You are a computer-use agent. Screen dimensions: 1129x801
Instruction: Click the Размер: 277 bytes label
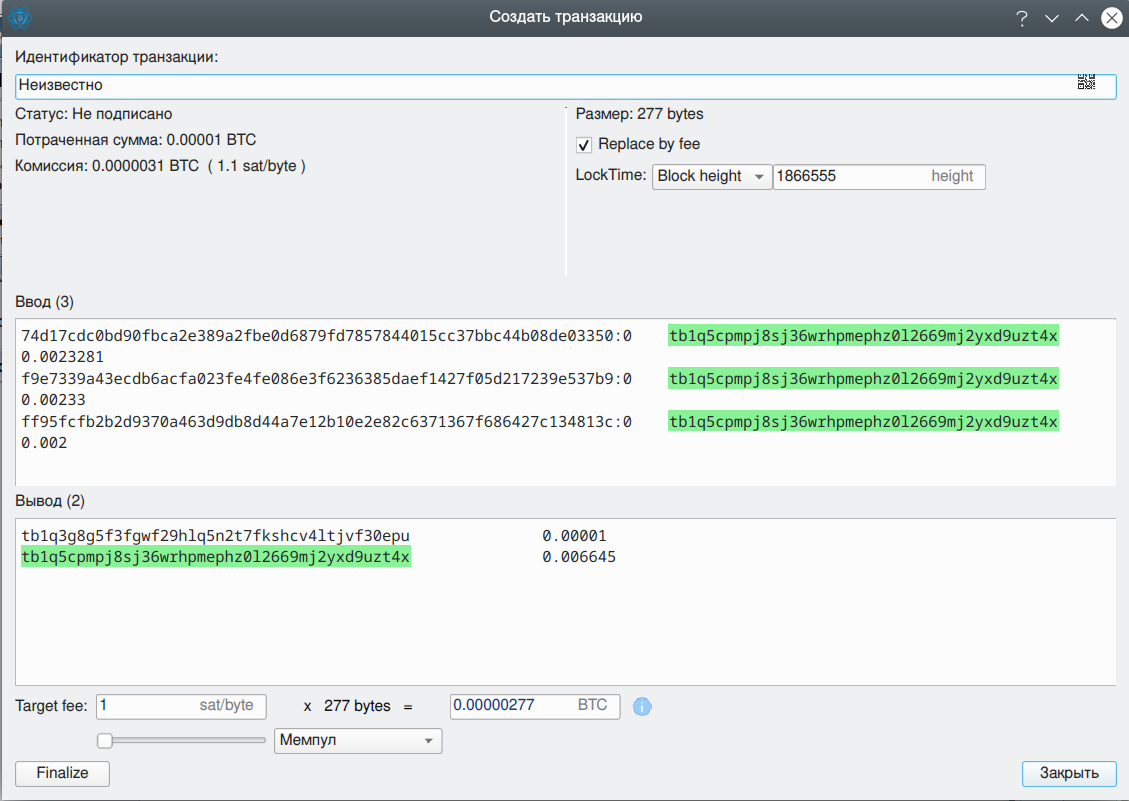point(639,114)
